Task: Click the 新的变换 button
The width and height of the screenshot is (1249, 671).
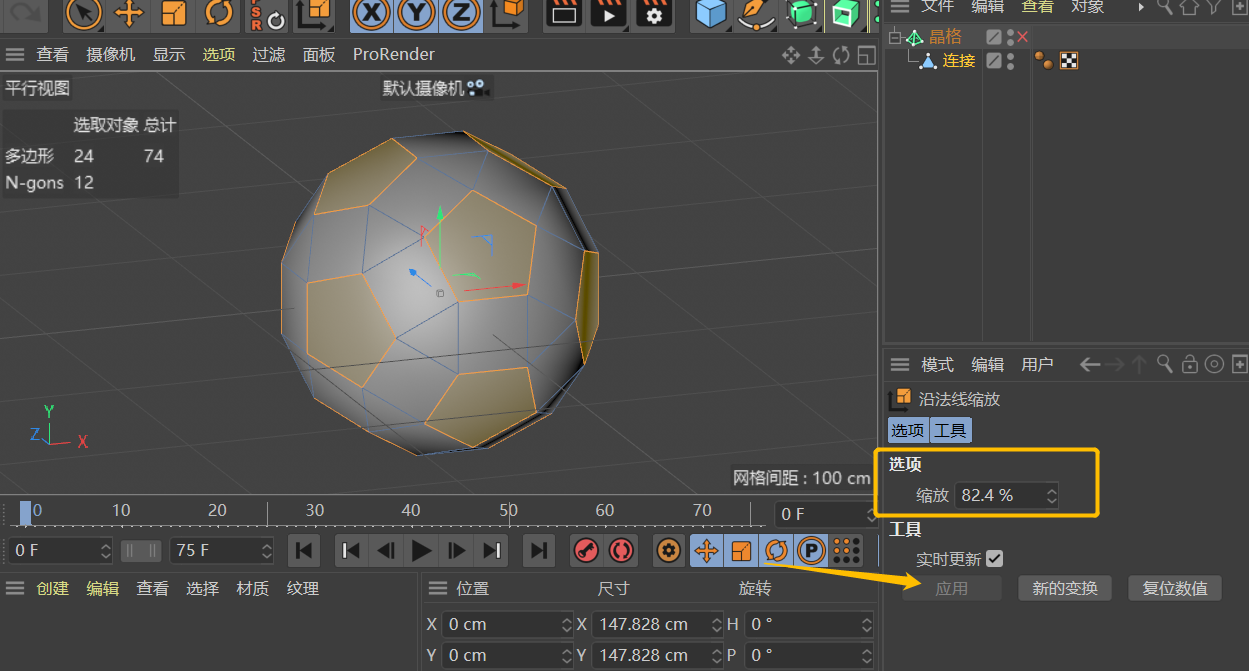Action: click(x=1065, y=588)
